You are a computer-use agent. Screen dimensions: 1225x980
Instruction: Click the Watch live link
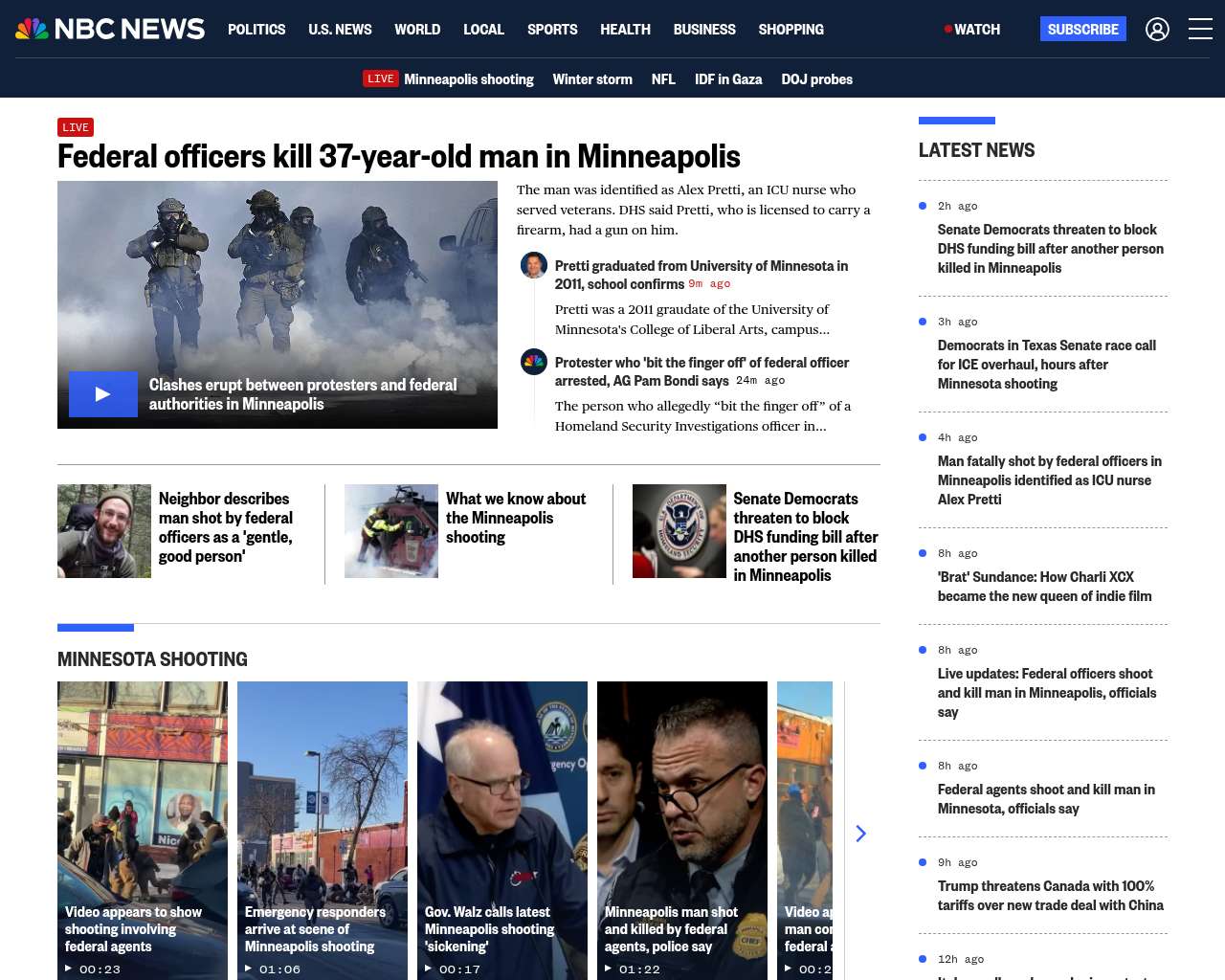(x=972, y=29)
